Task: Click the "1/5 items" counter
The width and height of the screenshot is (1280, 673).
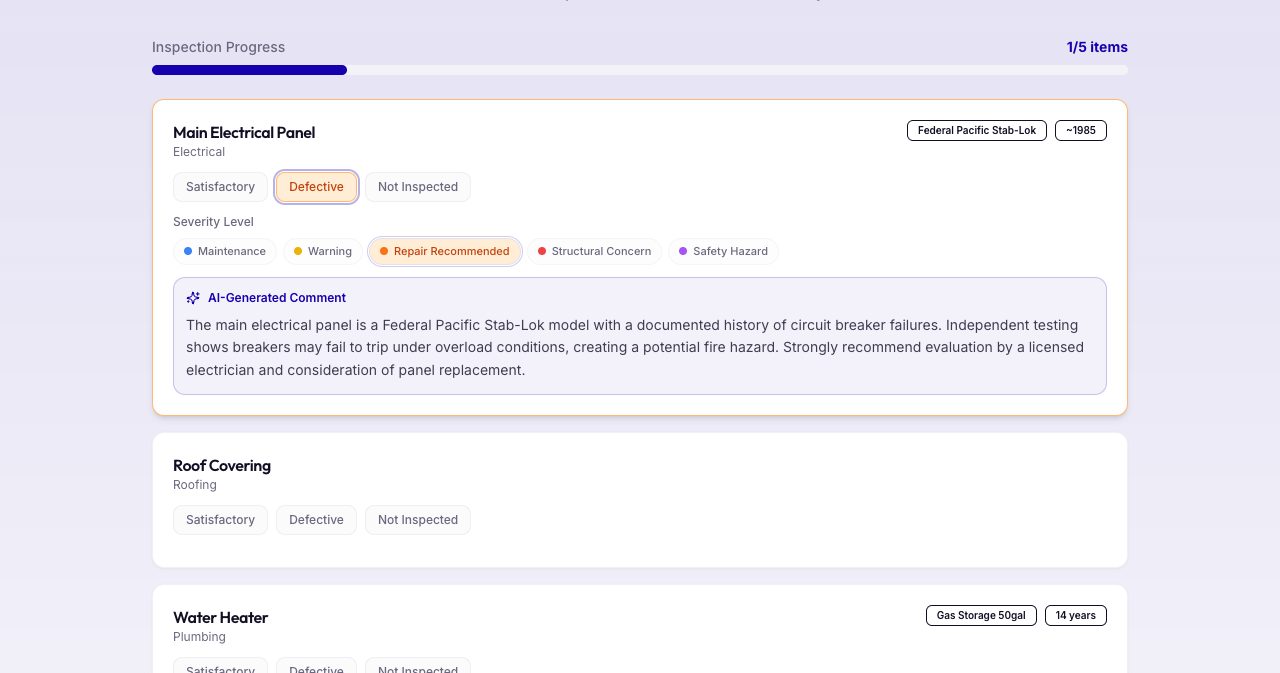Action: [1097, 47]
